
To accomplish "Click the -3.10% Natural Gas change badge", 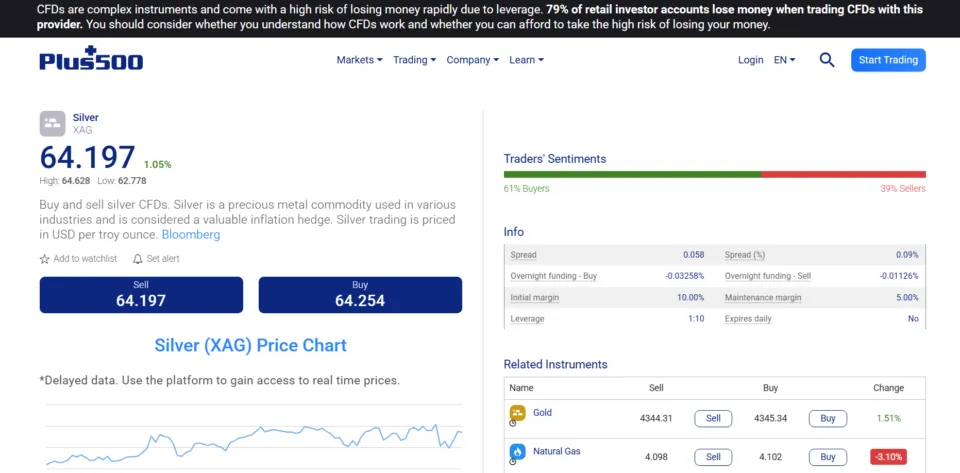I will pos(888,456).
